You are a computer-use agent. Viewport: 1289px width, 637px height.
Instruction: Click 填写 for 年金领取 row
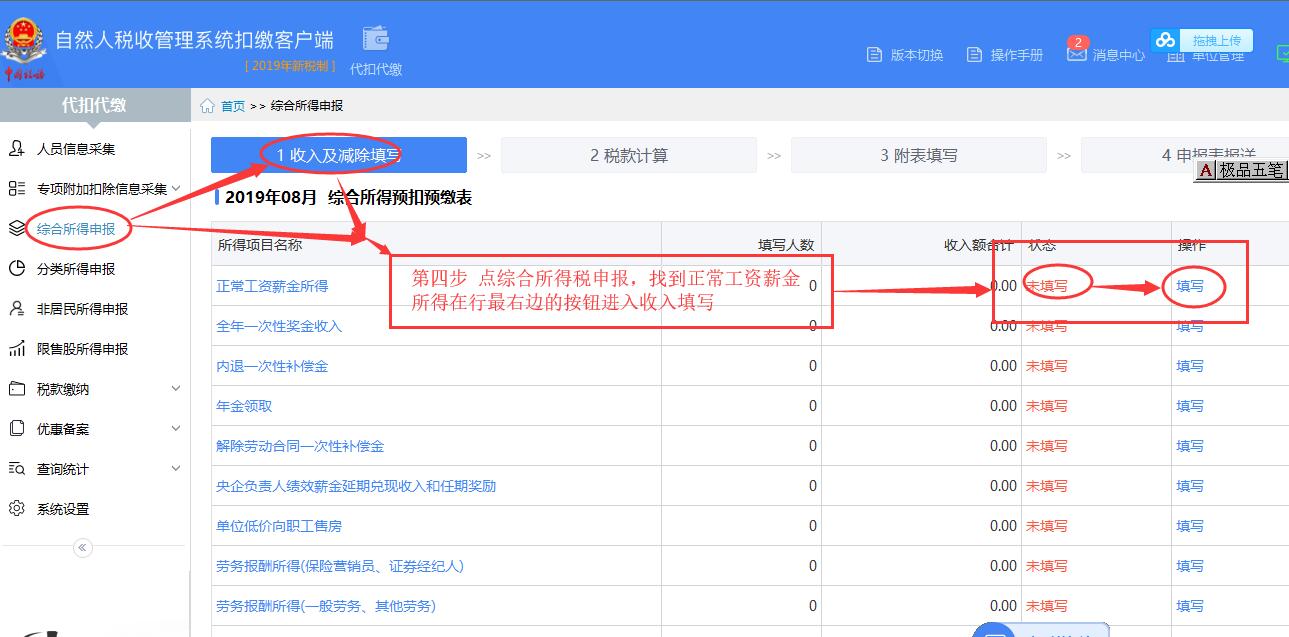(1190, 406)
